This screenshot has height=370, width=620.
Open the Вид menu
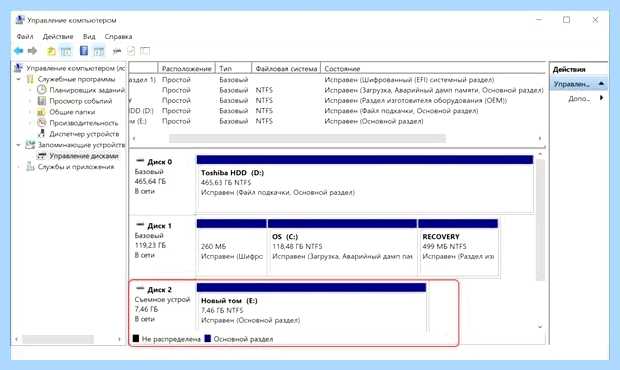tap(89, 36)
